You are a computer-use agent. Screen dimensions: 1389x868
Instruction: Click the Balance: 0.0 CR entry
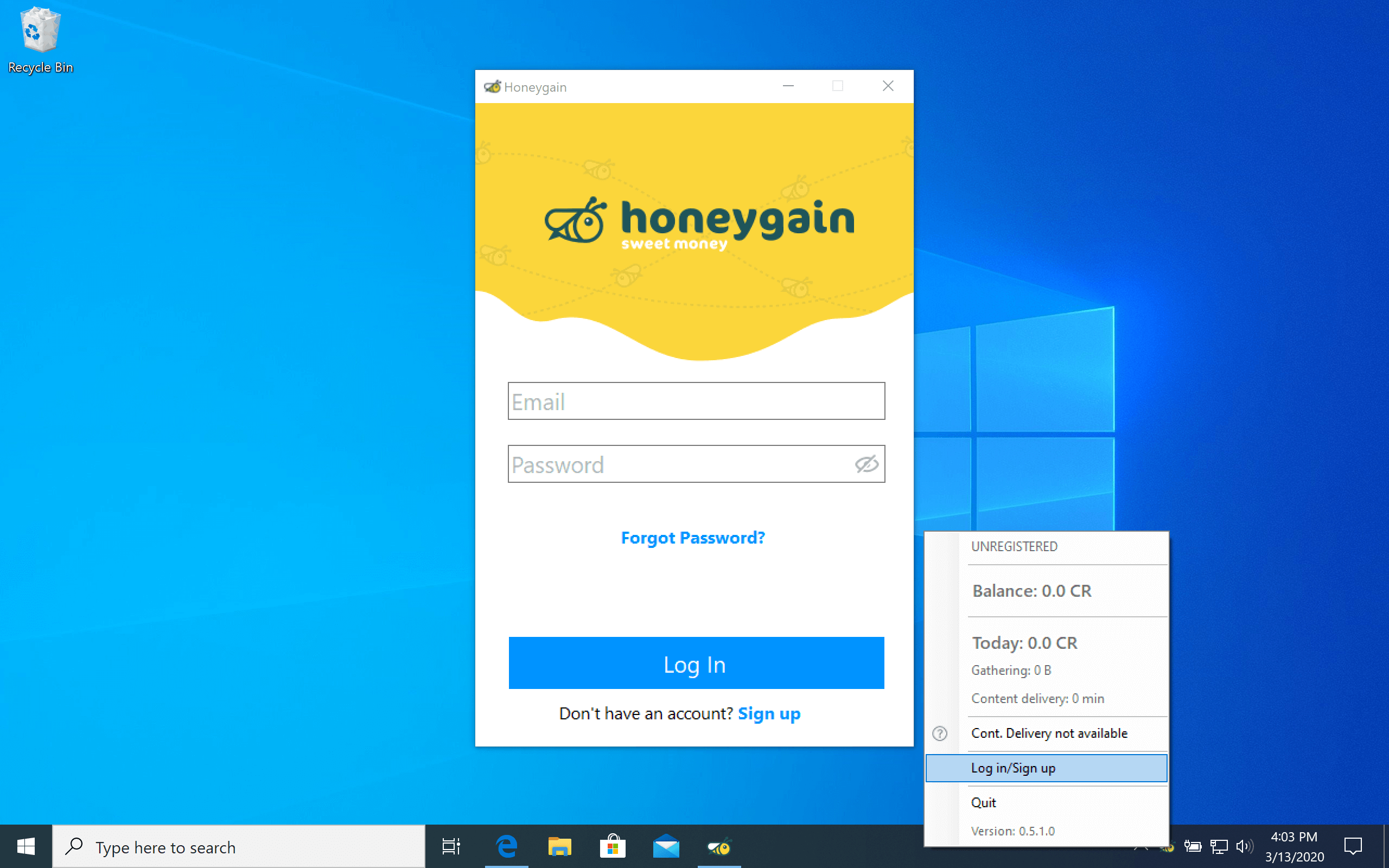(x=1032, y=591)
